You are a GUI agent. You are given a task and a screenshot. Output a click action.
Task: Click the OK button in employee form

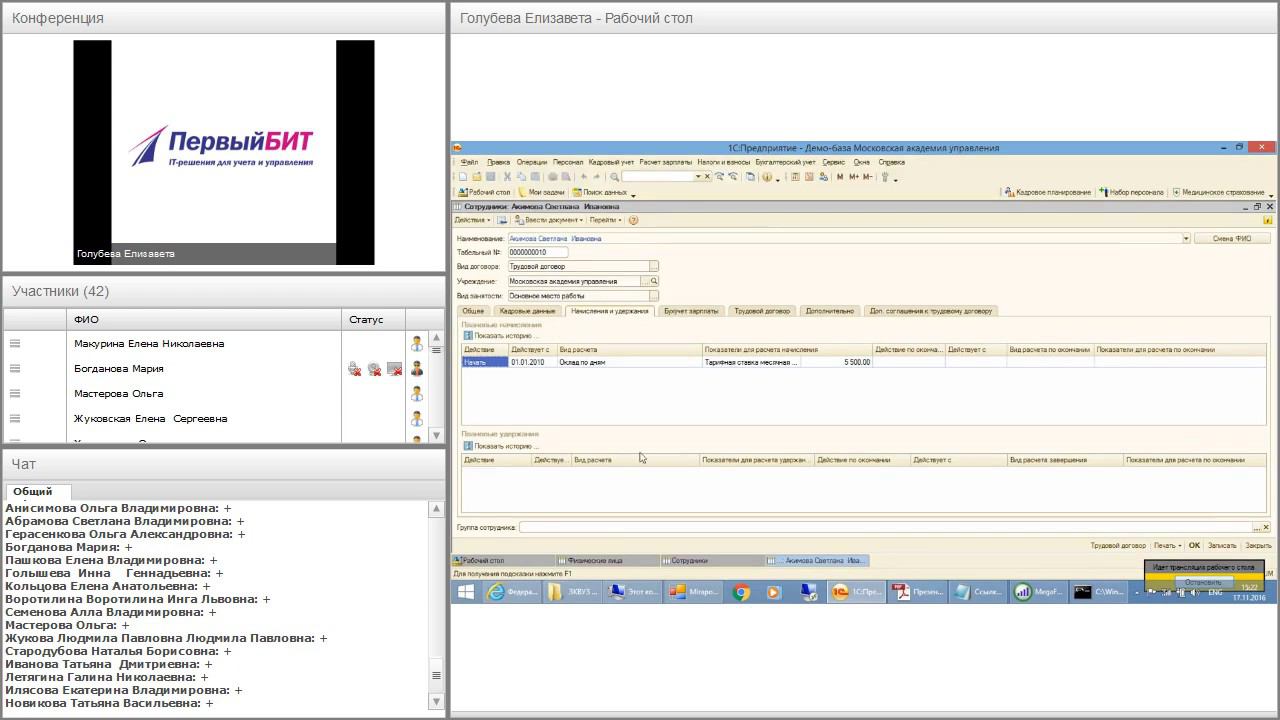tap(1194, 546)
